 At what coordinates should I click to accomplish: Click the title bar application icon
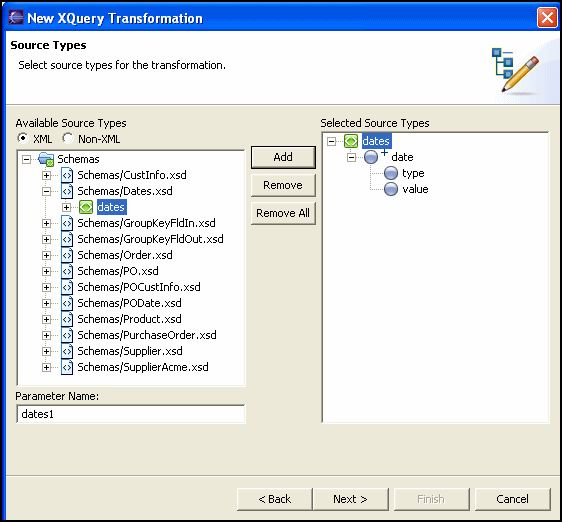click(16, 18)
